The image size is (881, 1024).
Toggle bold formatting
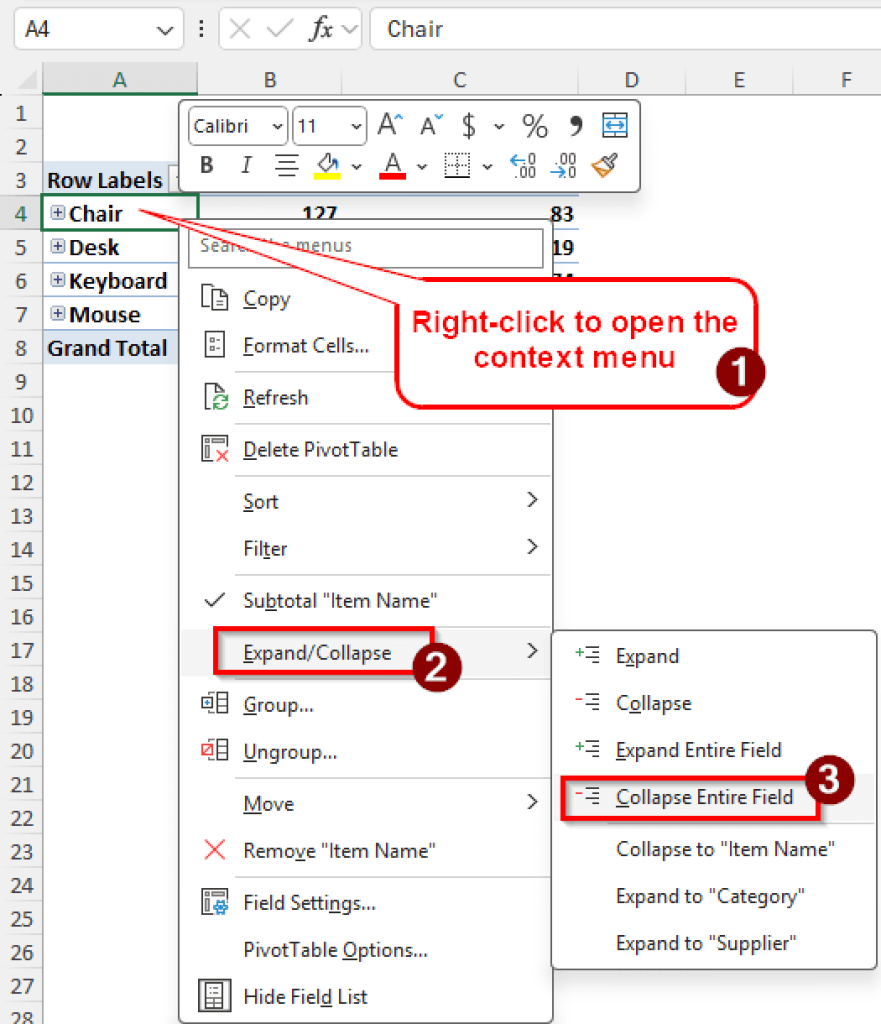tap(206, 164)
